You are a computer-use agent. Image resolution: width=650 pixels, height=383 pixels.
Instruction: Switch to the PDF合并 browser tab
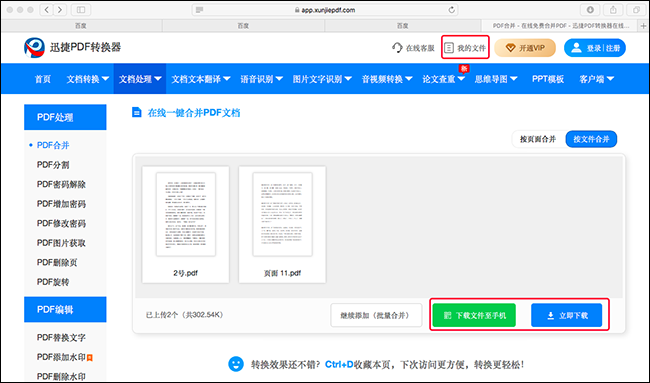point(560,26)
